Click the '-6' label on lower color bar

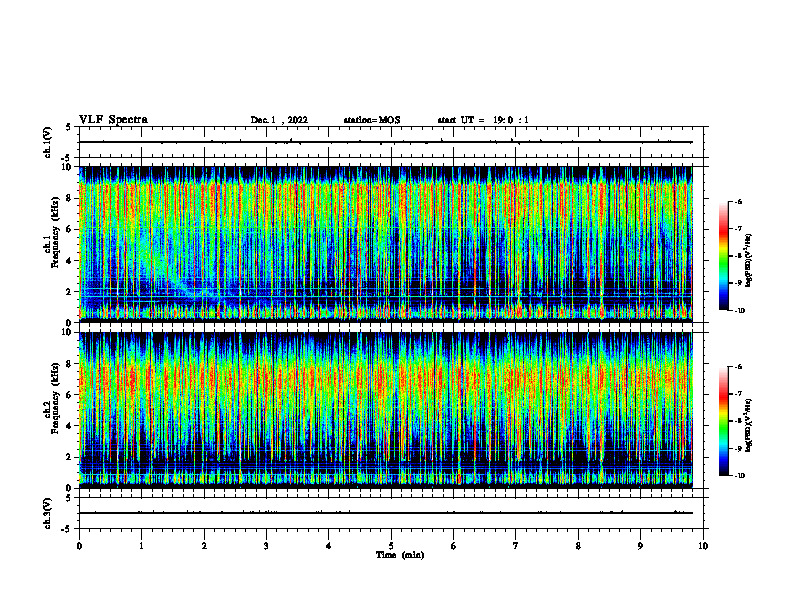pyautogui.click(x=738, y=367)
